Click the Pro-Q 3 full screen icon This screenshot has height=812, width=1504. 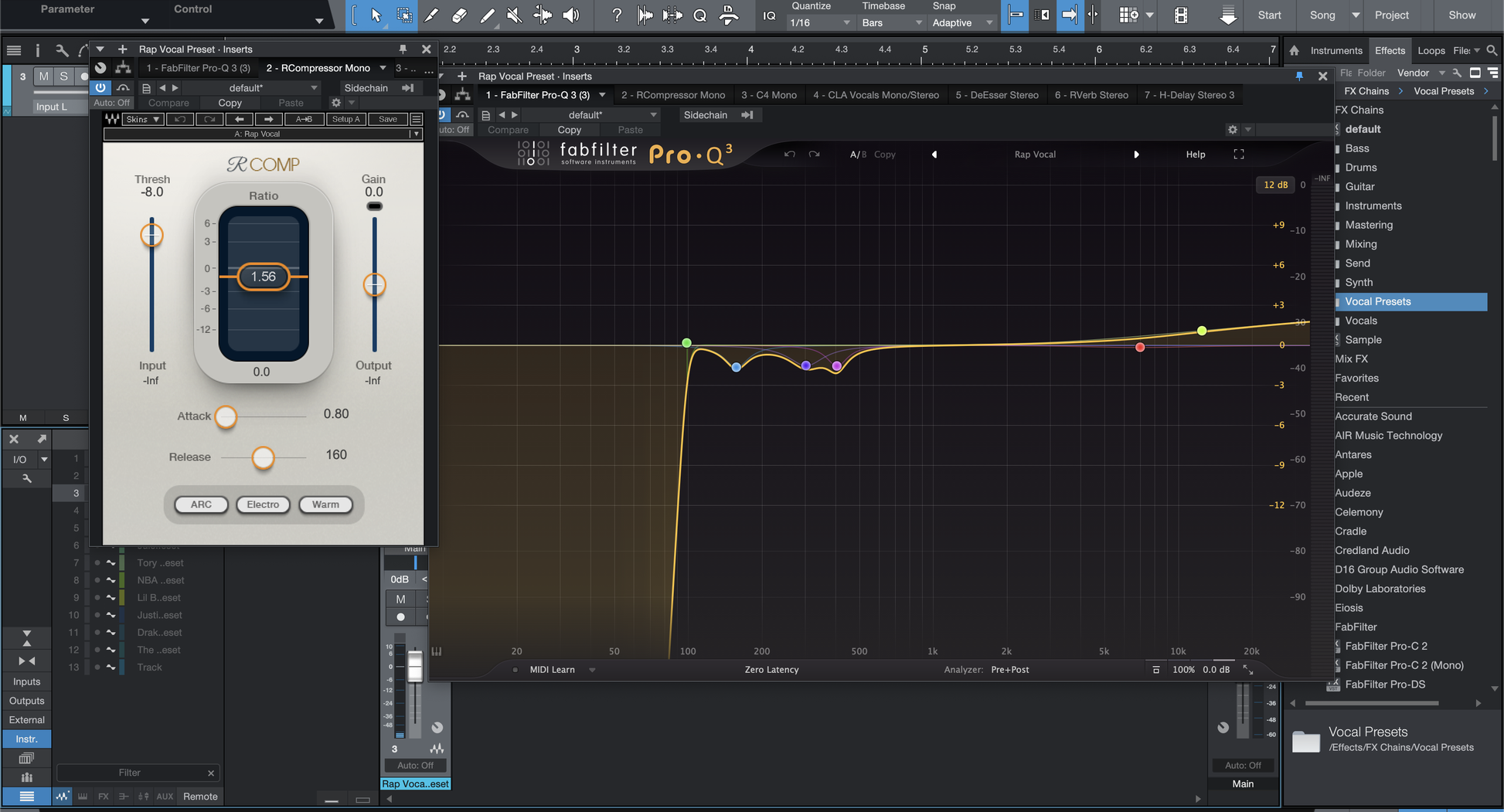tap(1239, 155)
